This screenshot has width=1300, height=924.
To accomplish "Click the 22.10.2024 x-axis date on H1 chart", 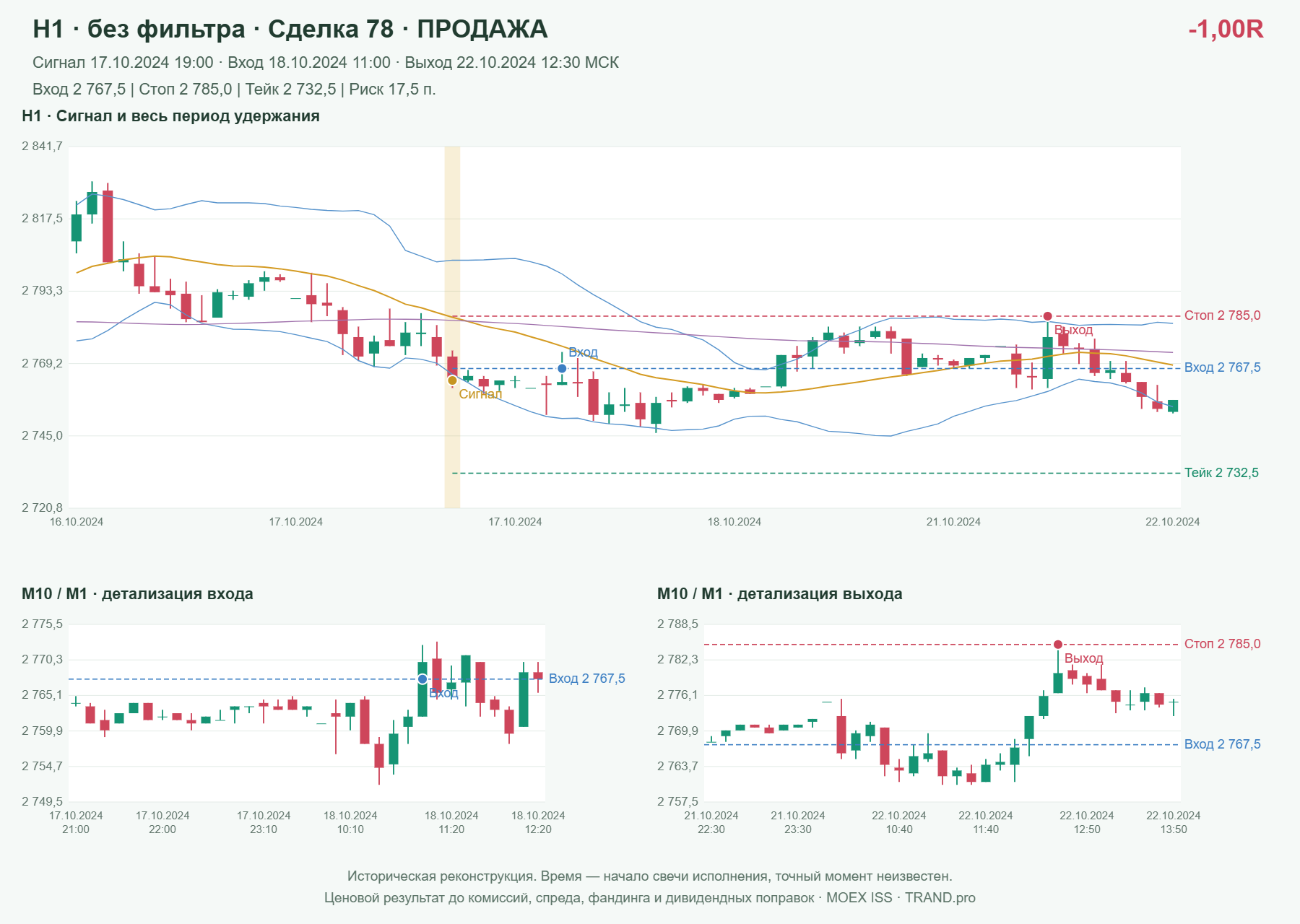I will (x=1172, y=522).
